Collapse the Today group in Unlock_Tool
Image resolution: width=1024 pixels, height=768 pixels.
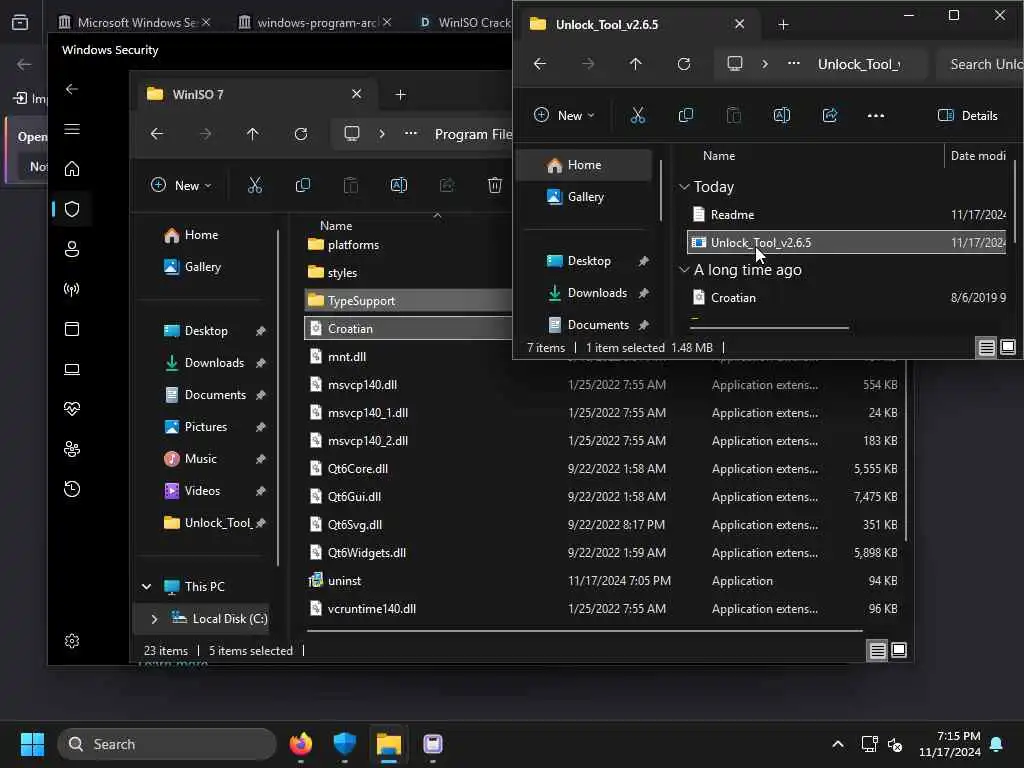(684, 187)
